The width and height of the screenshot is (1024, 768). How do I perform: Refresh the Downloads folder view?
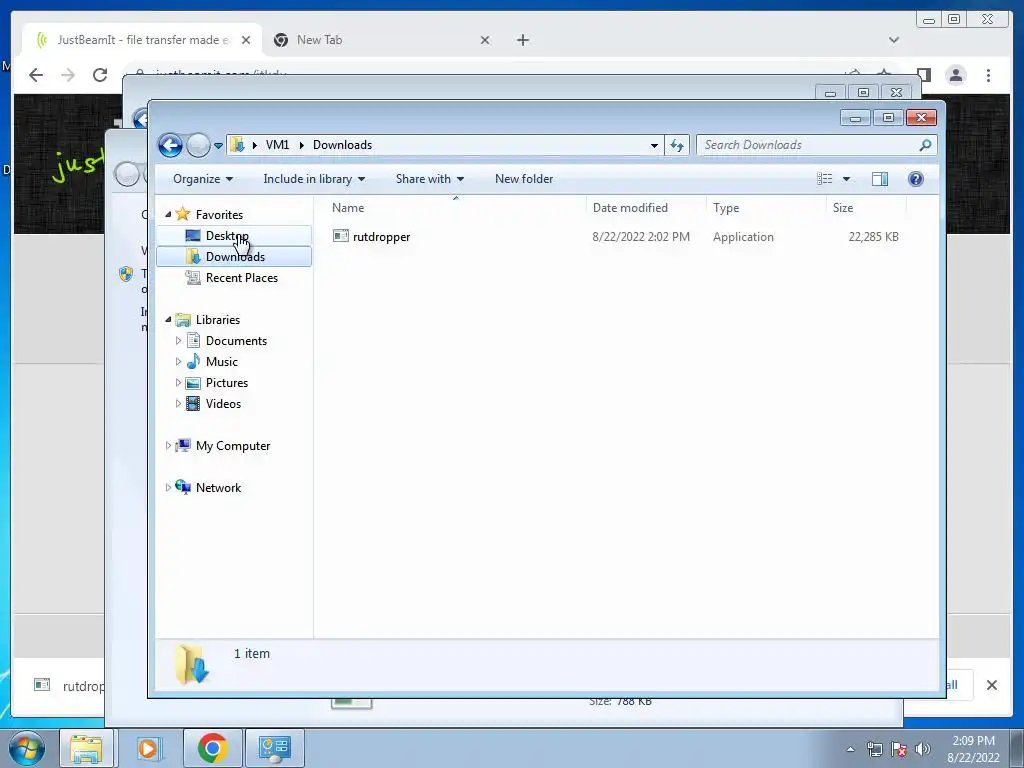click(x=677, y=146)
